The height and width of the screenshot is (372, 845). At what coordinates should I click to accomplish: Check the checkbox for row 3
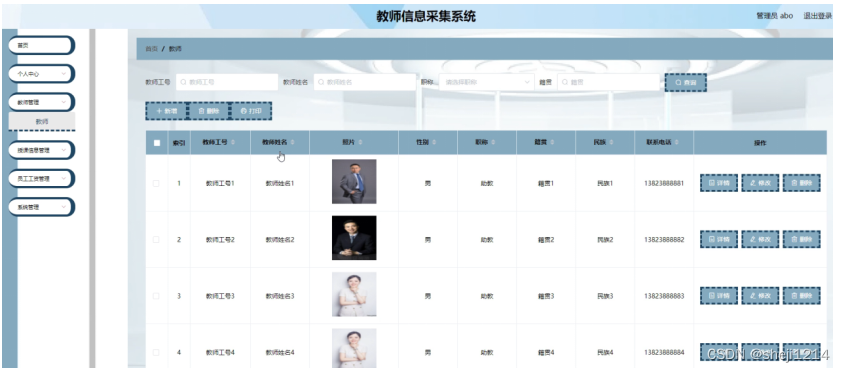pyautogui.click(x=156, y=296)
